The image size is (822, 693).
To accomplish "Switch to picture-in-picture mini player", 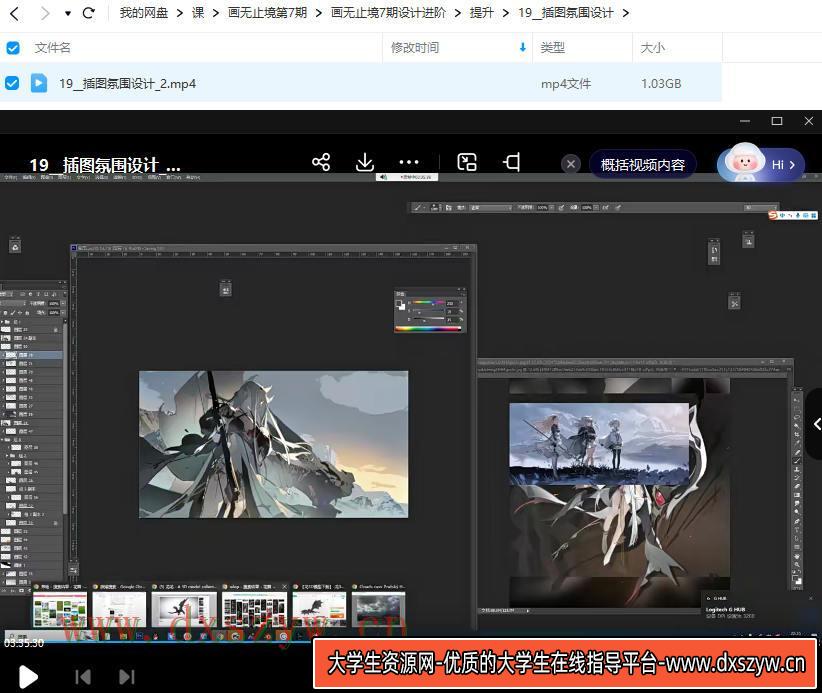I will 467,162.
